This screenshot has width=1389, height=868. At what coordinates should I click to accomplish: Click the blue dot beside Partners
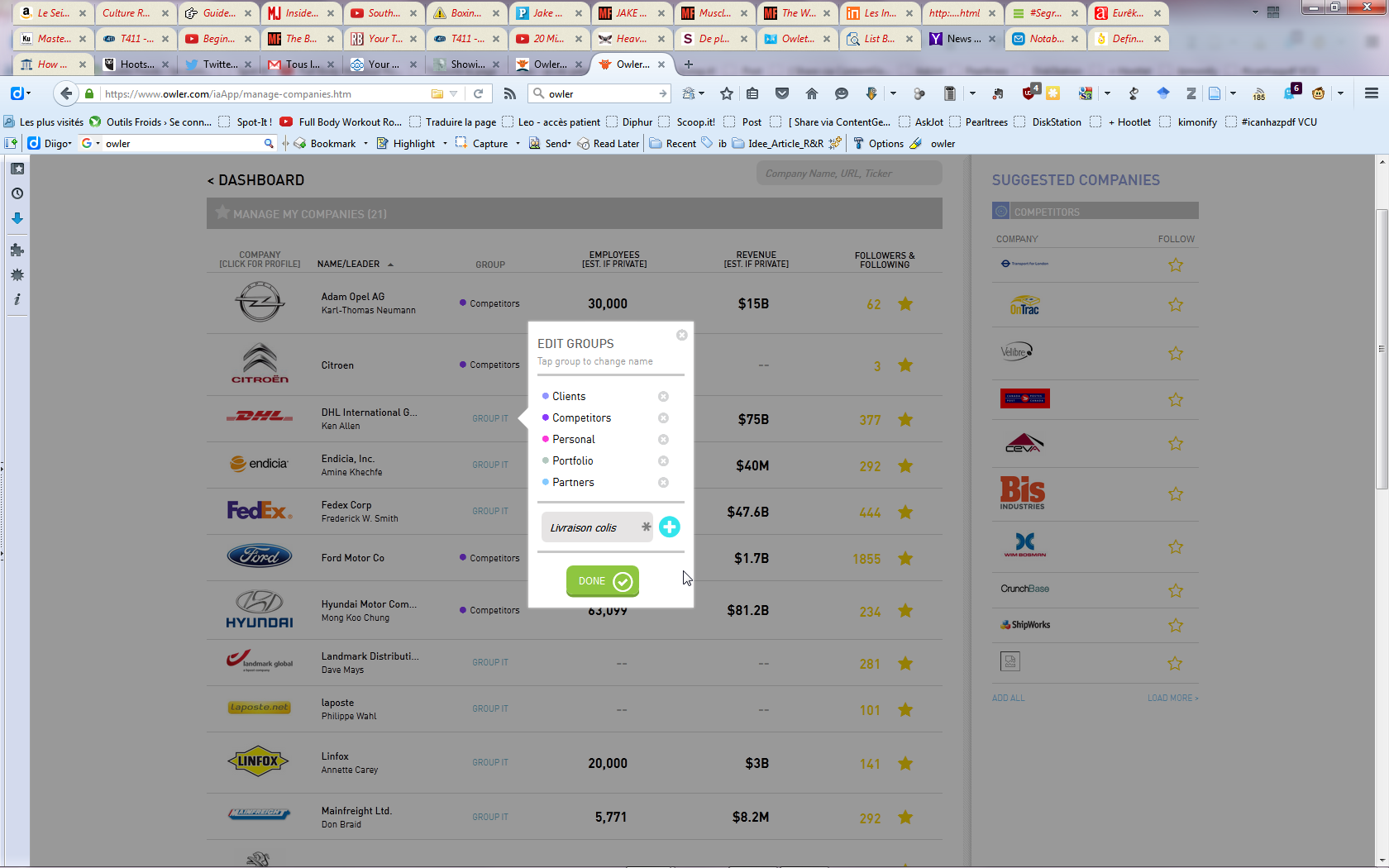(x=546, y=482)
